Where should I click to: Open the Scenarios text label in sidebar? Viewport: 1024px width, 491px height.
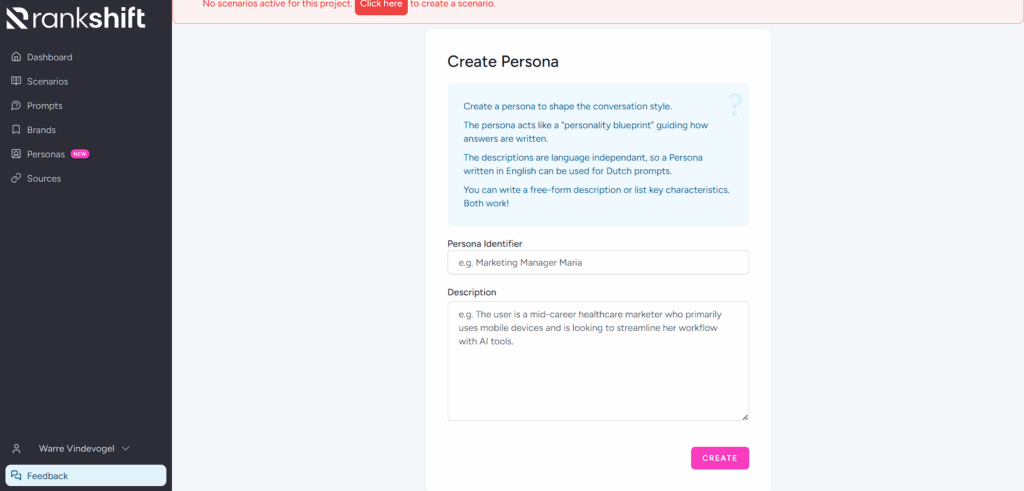tap(48, 81)
